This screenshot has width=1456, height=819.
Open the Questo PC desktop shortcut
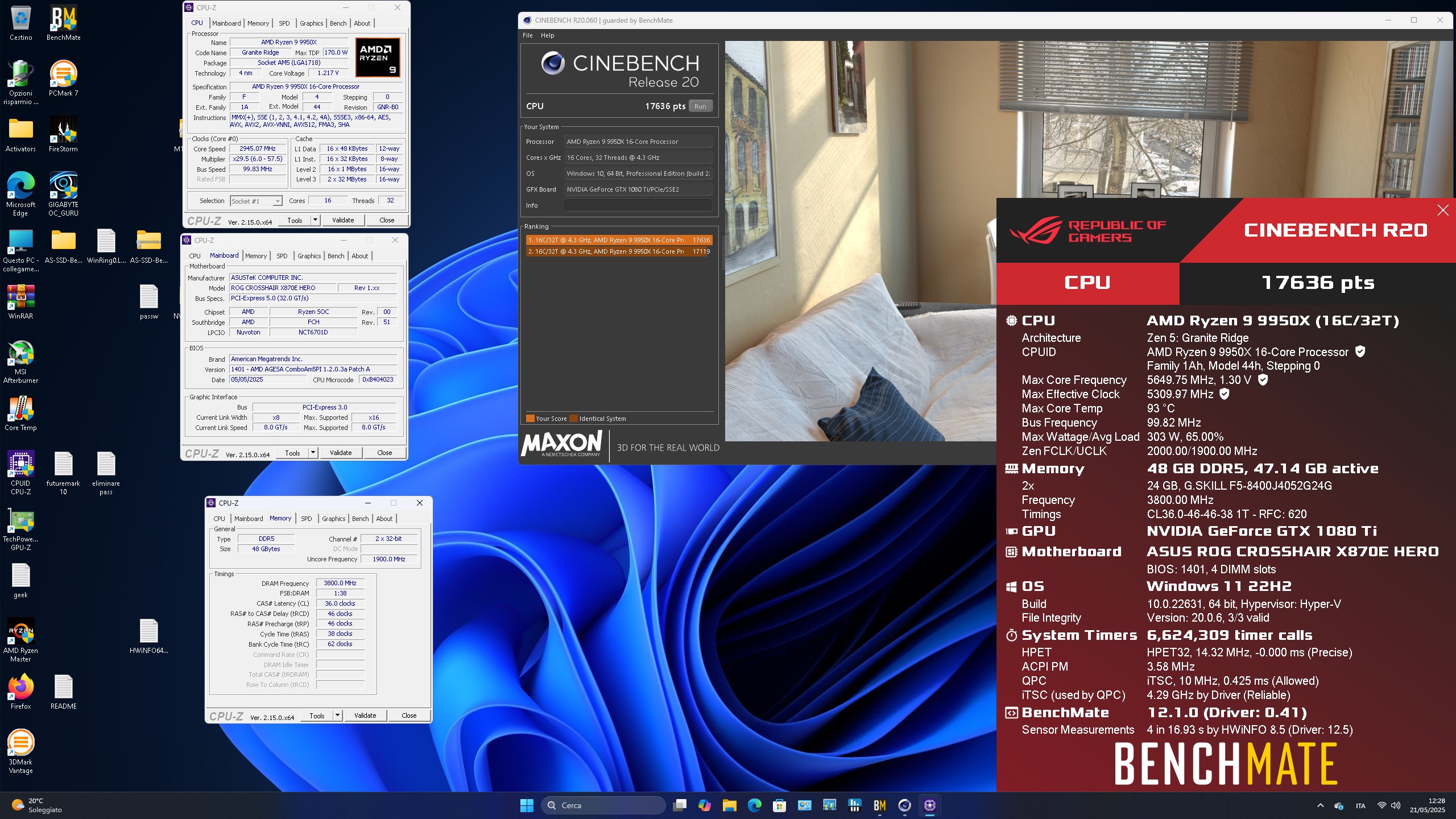(20, 250)
